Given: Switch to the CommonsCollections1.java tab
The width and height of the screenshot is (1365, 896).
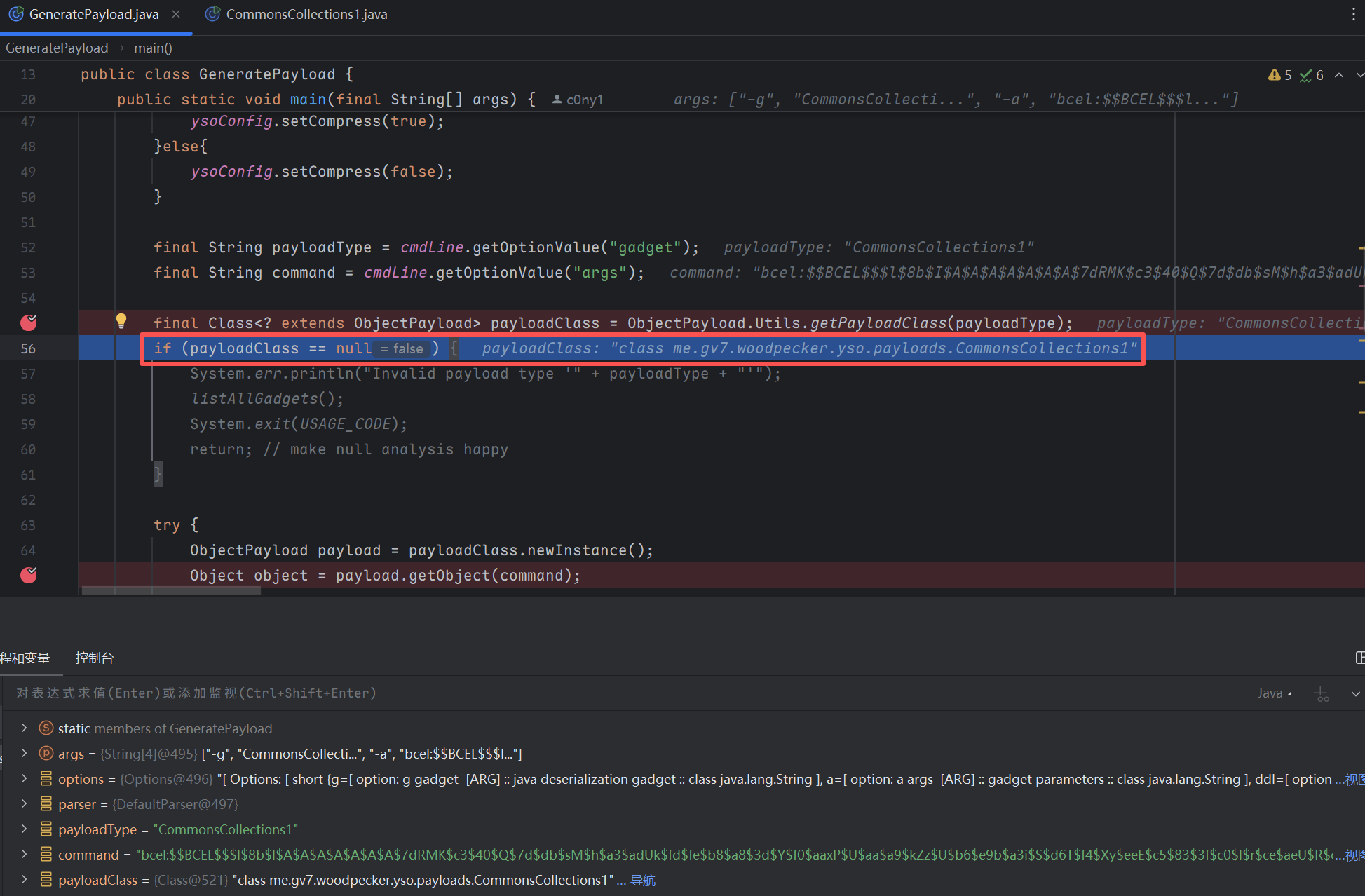Looking at the screenshot, I should pos(306,14).
